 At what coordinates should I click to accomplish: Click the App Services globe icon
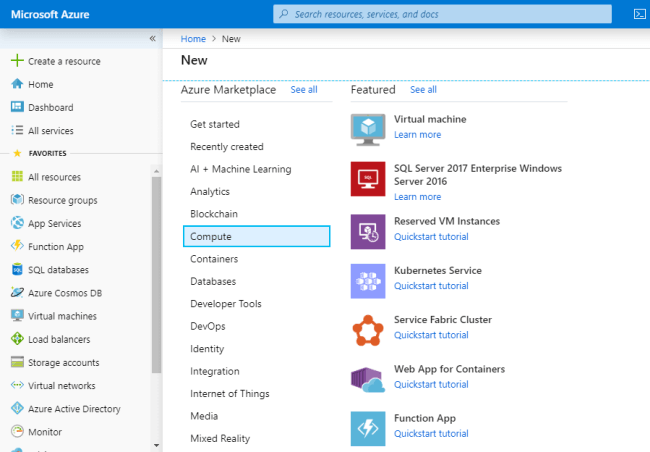pyautogui.click(x=17, y=223)
